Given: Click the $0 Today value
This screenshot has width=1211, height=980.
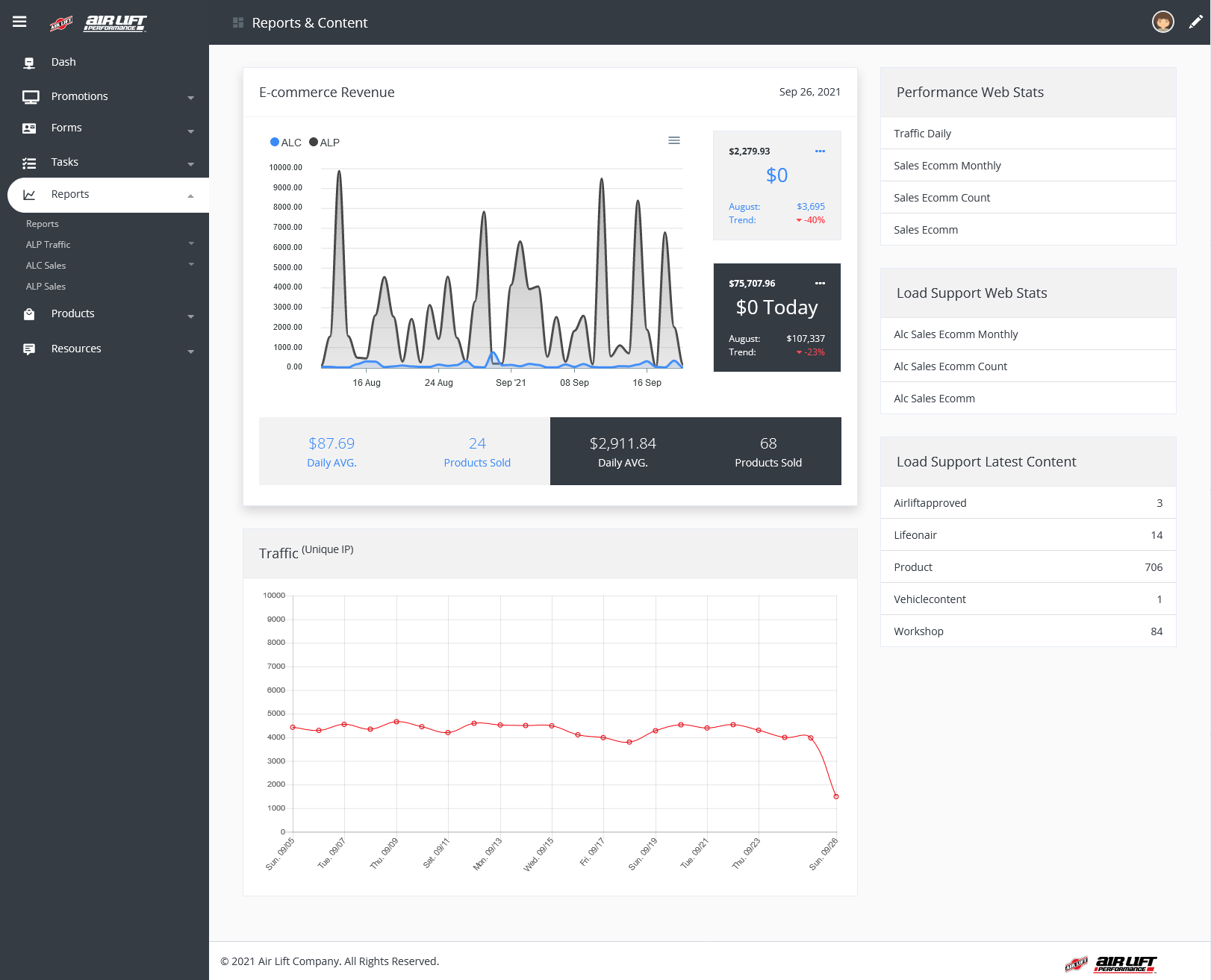Looking at the screenshot, I should pyautogui.click(x=776, y=308).
